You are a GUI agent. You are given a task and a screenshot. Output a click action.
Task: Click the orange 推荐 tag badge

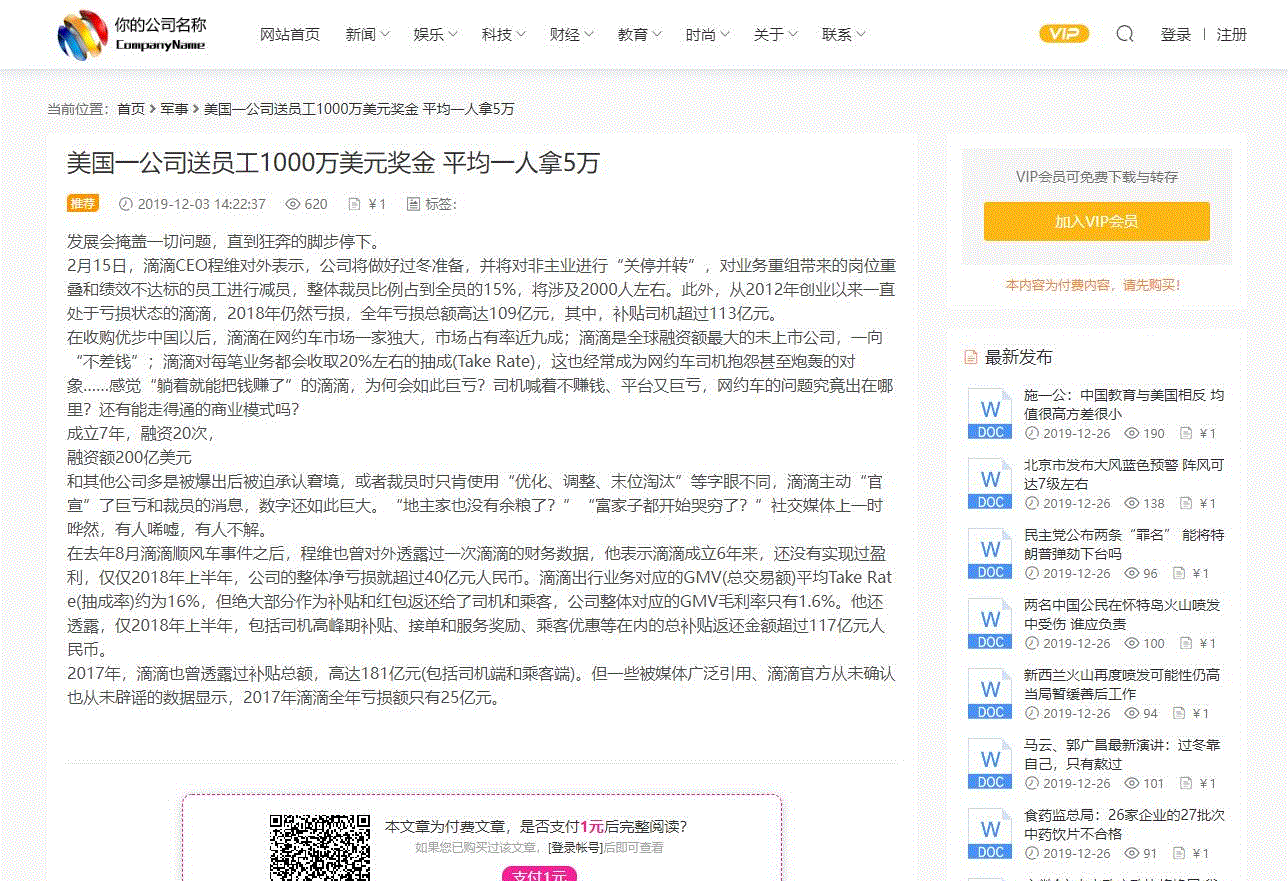pyautogui.click(x=83, y=204)
